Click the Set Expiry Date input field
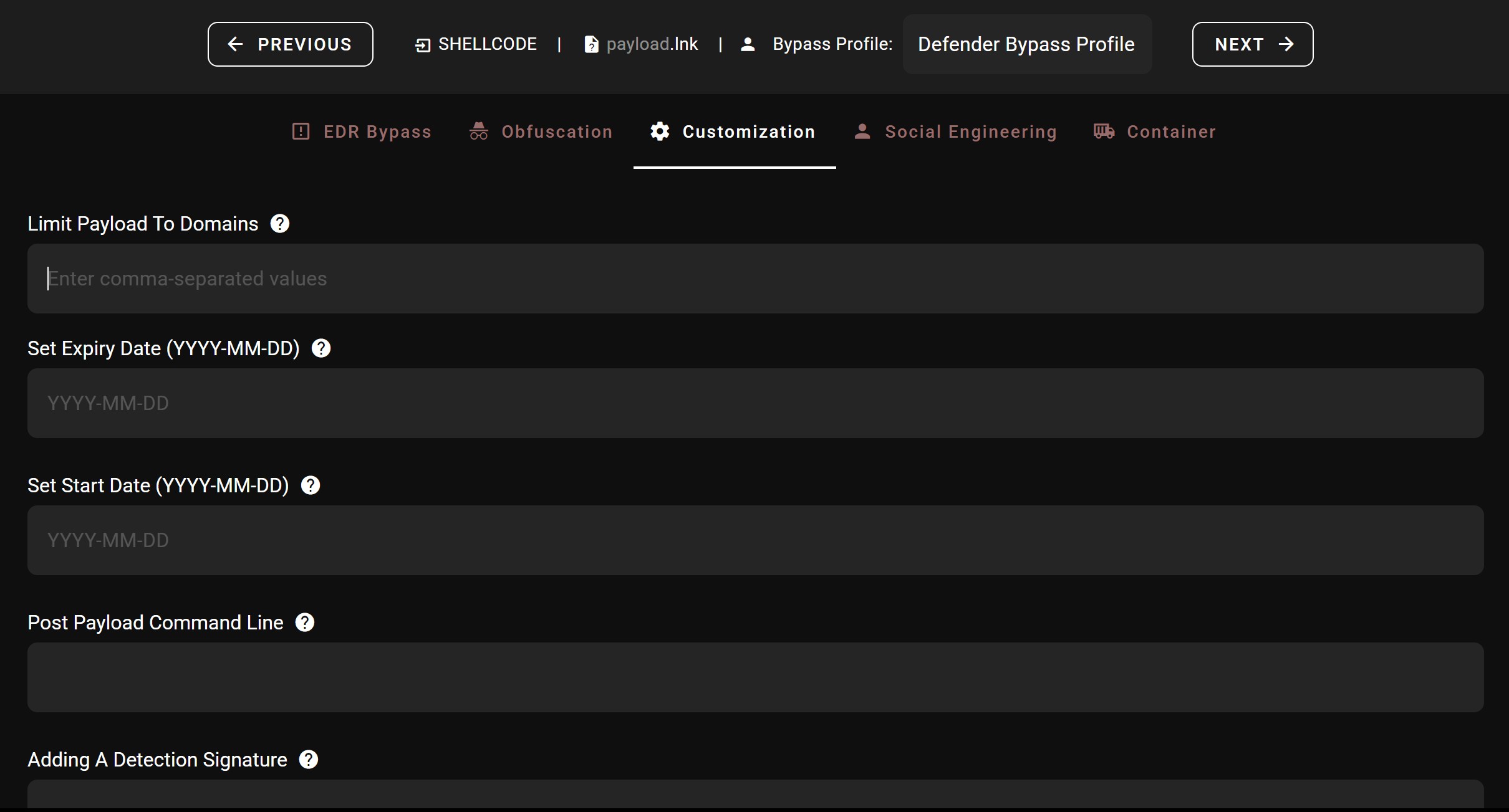Screen dimensions: 1509x812 755,403
